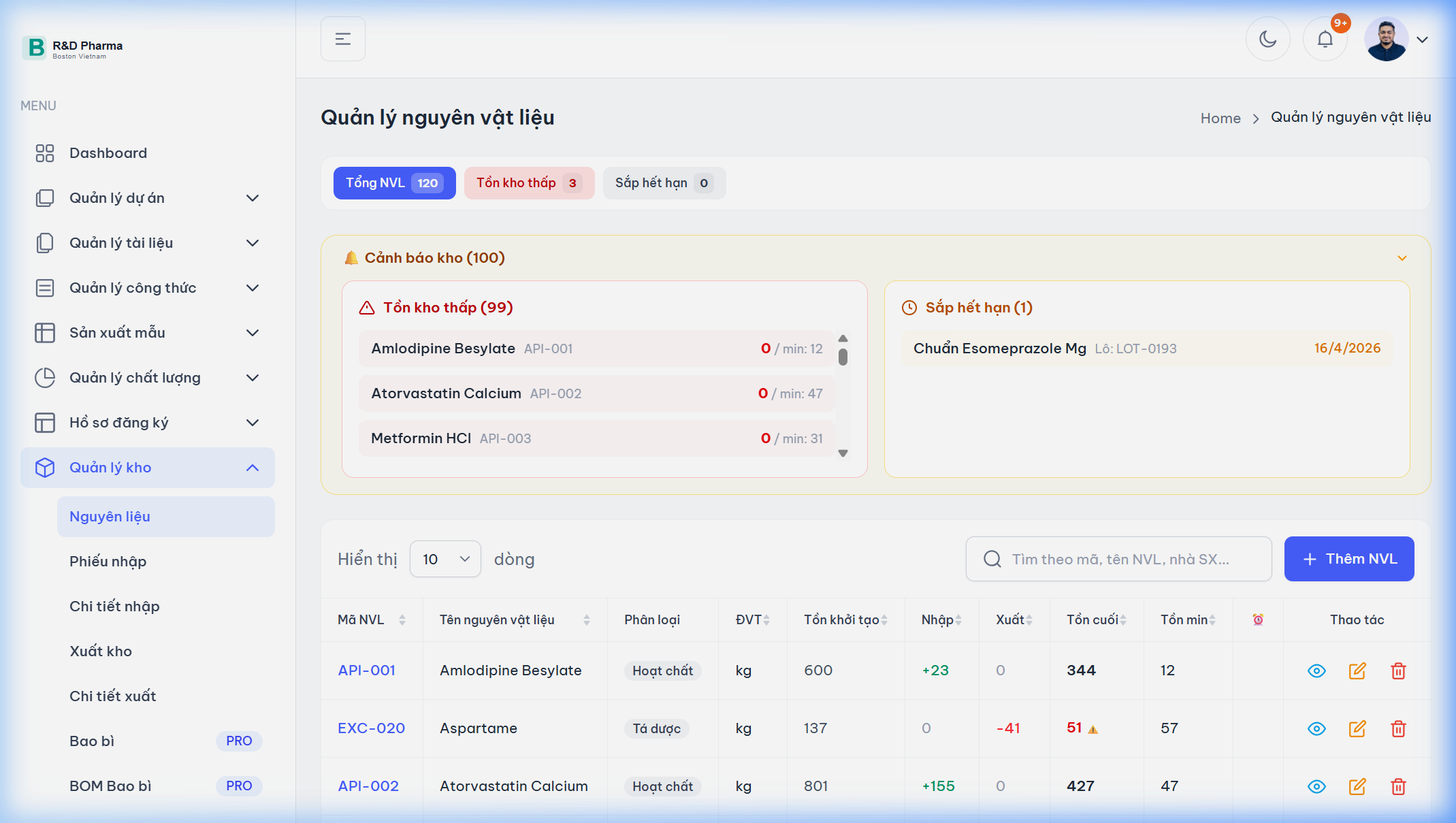
Task: Collapse the Cảnh báo kho panel chevron
Action: (x=1402, y=258)
